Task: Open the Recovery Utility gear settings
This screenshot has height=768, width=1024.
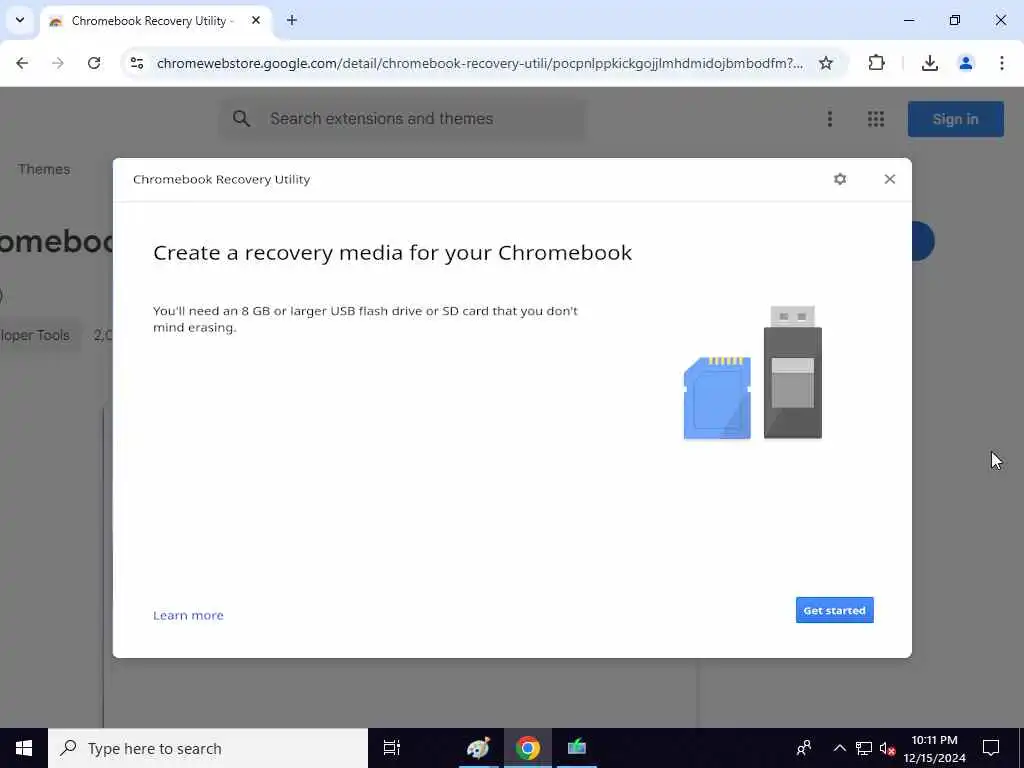Action: tap(840, 179)
